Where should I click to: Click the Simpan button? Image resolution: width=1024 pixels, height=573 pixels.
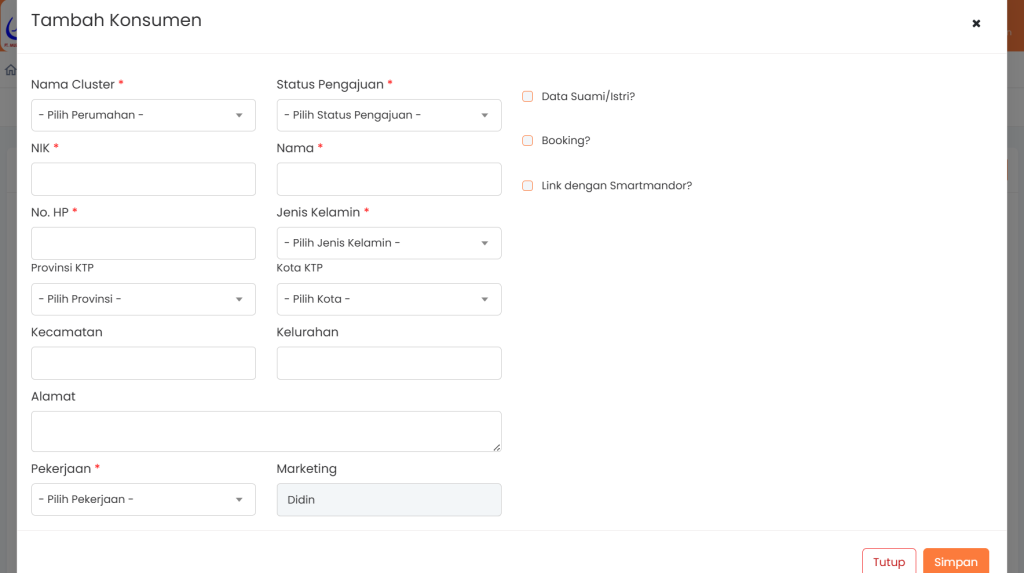coord(955,561)
